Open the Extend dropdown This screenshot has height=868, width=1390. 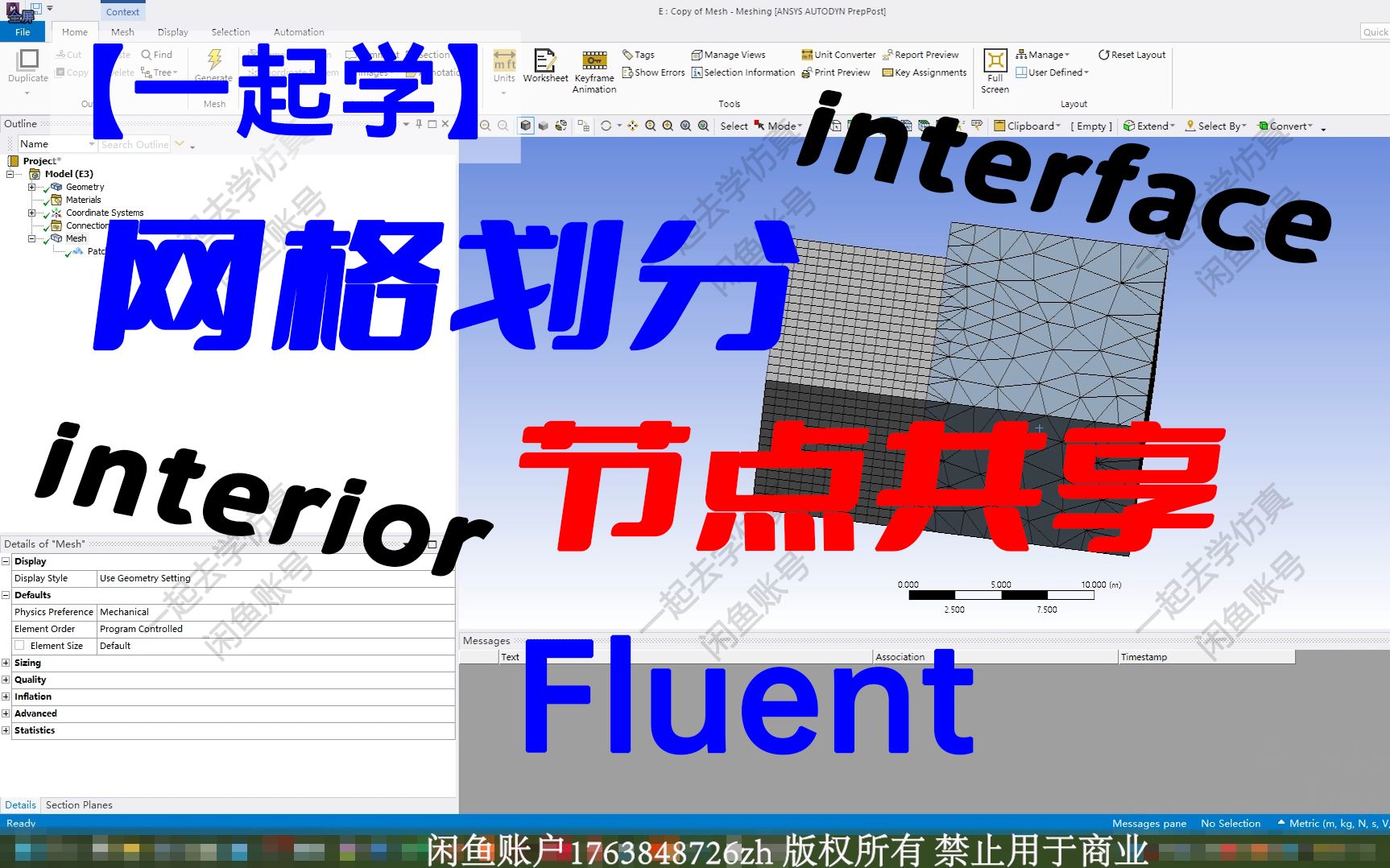(1150, 126)
